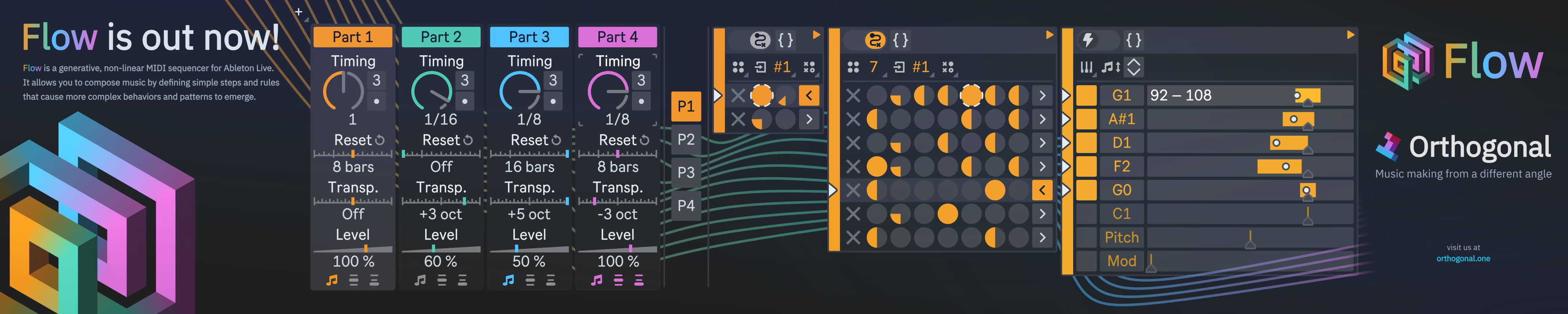The height and width of the screenshot is (314, 1568).
Task: Click the X icon on first row of large sequencer
Action: 853,95
